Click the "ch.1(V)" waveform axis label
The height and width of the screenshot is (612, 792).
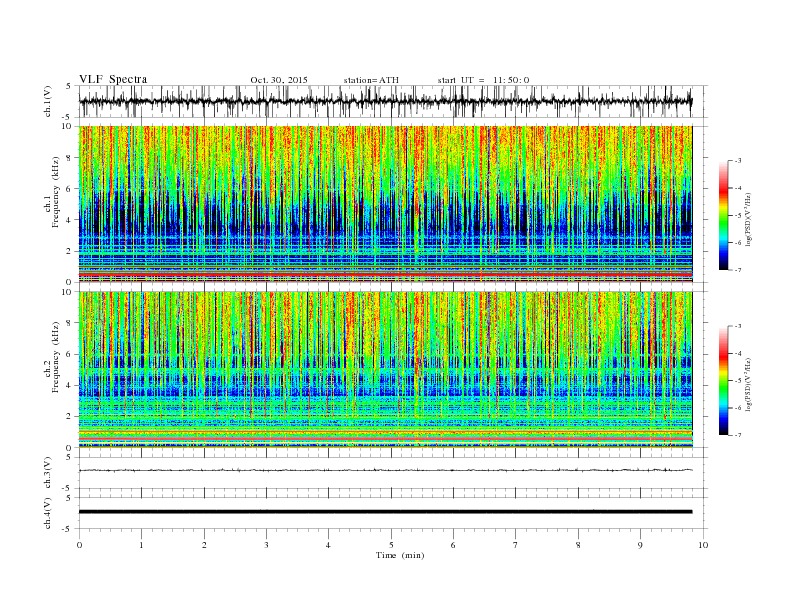coord(48,101)
